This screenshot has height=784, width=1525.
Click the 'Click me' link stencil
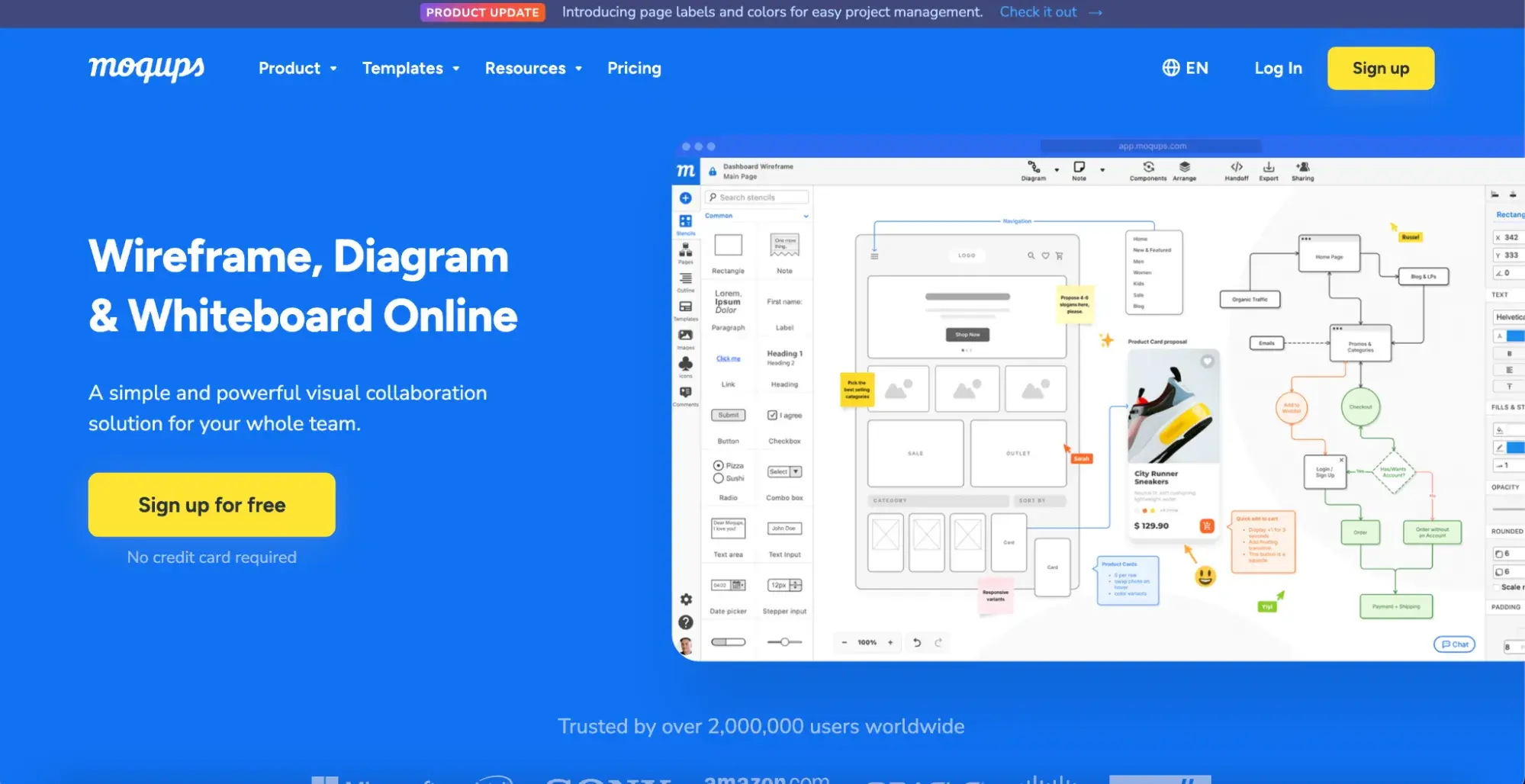pos(728,358)
